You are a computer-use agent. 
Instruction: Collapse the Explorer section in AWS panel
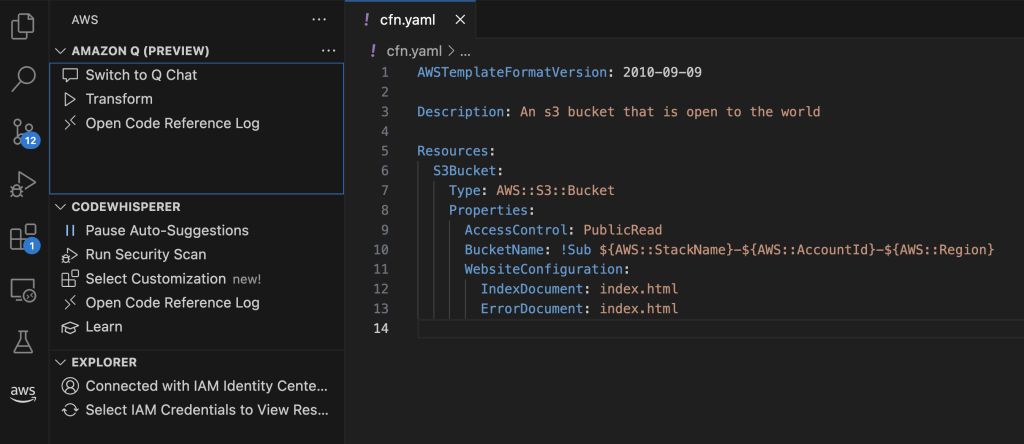pyautogui.click(x=61, y=362)
